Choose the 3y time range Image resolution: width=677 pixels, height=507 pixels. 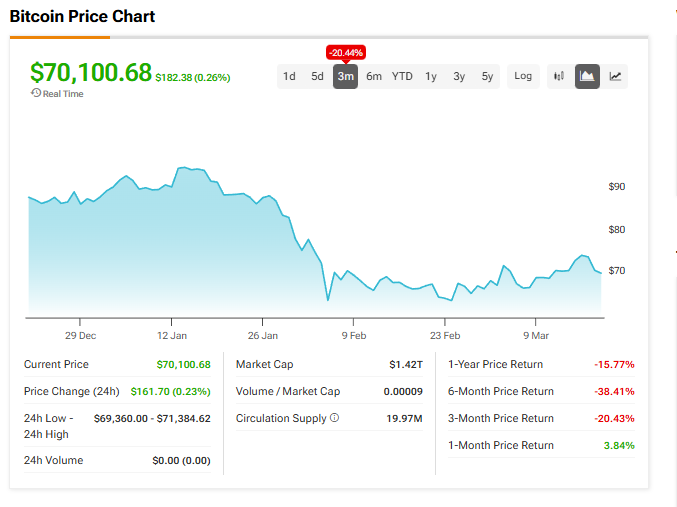click(459, 76)
